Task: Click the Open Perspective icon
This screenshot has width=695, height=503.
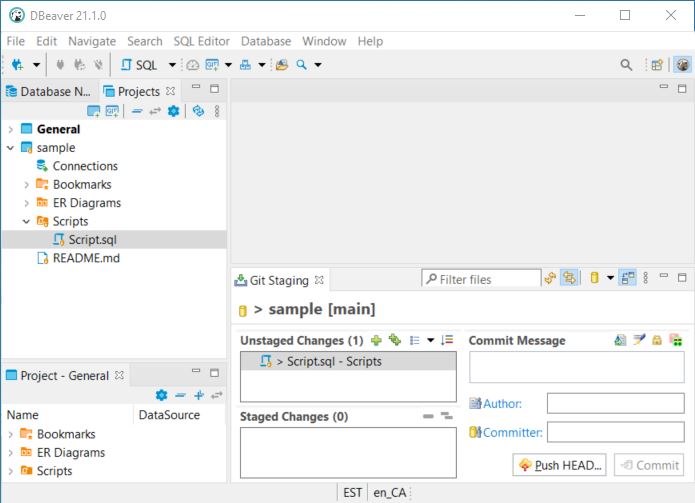Action: [657, 65]
